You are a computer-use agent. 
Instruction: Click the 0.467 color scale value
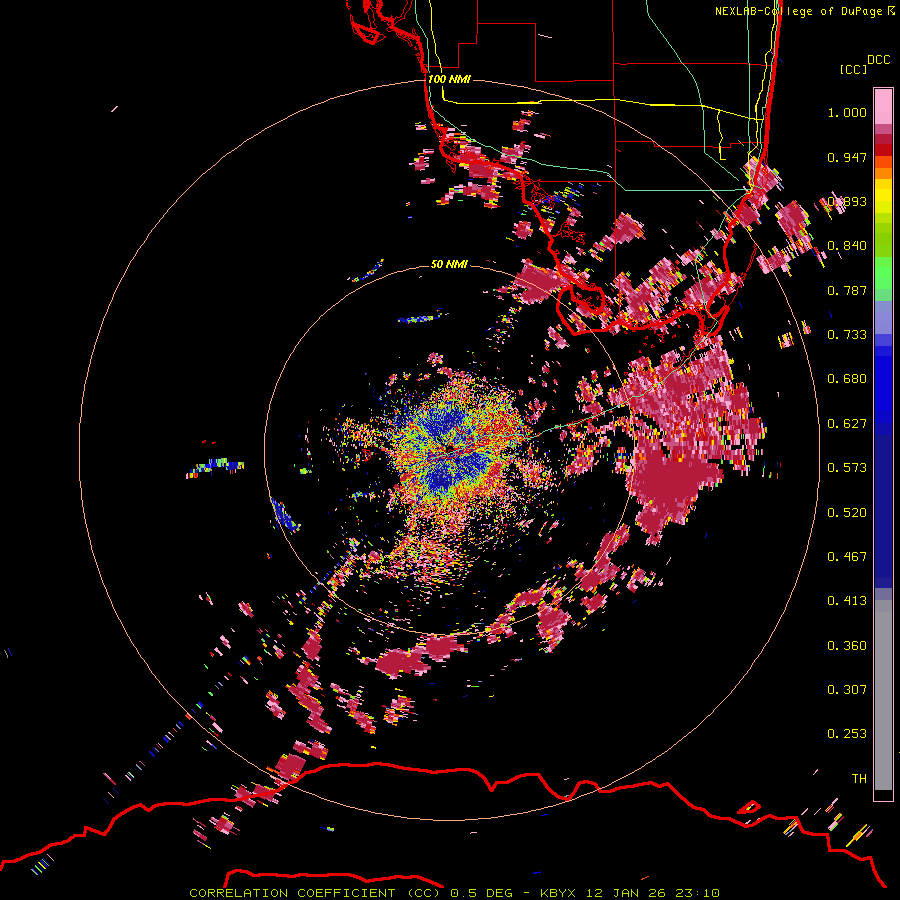(x=847, y=557)
